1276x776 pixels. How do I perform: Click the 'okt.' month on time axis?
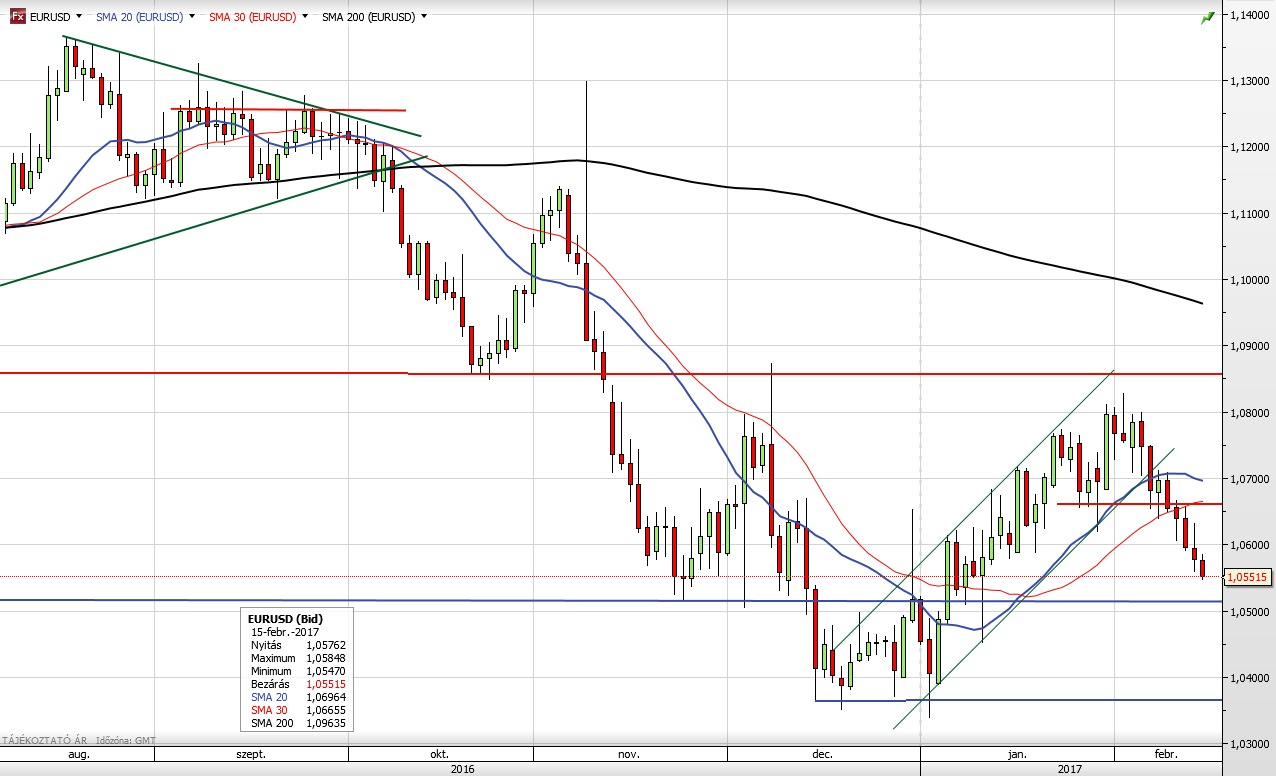coord(438,754)
